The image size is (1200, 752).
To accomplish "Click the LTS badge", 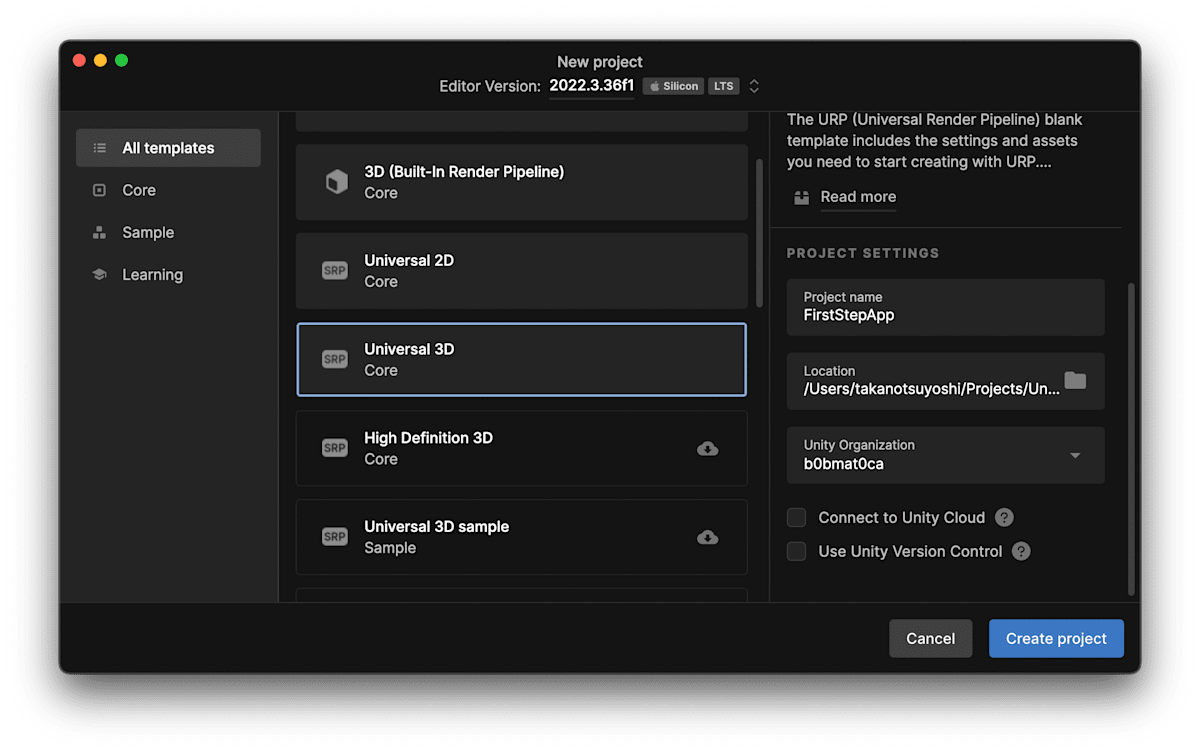I will click(724, 86).
